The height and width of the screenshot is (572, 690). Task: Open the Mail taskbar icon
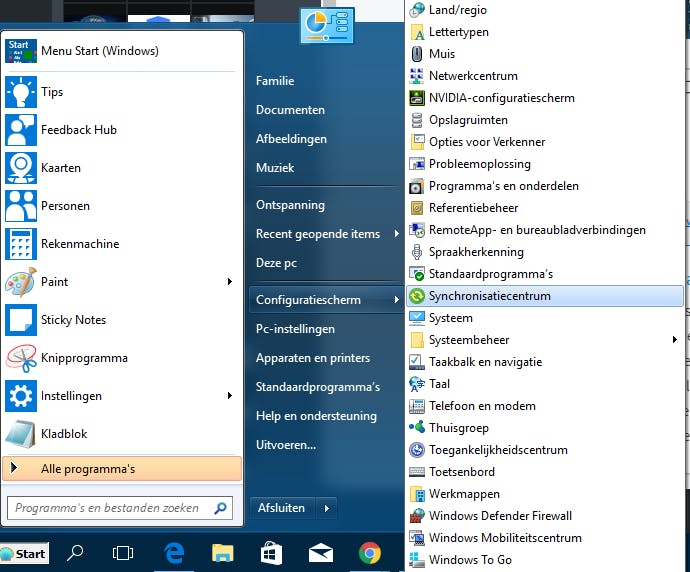321,553
